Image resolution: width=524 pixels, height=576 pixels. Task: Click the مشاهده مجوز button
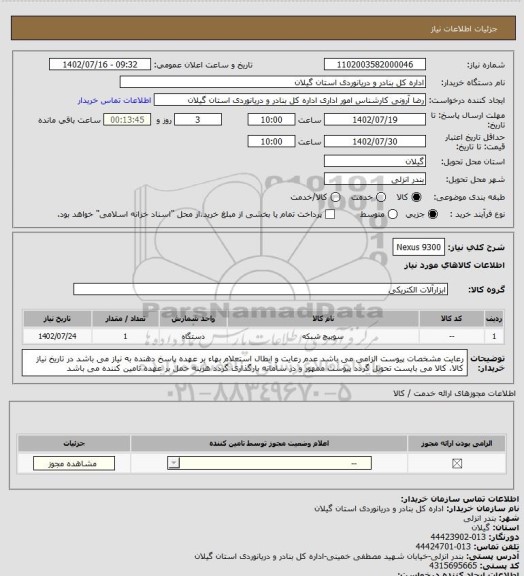pyautogui.click(x=73, y=463)
